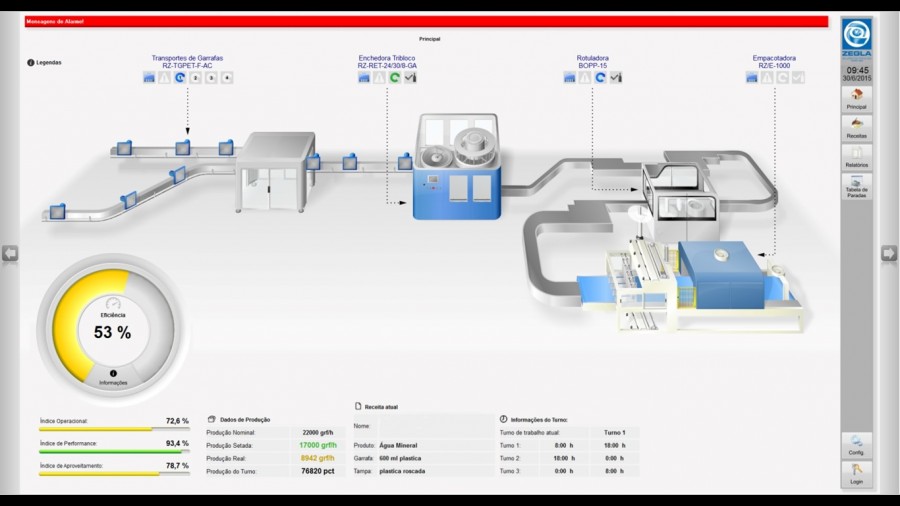Click the Produção do Turno 76820 pct
The image size is (900, 506).
coord(318,471)
